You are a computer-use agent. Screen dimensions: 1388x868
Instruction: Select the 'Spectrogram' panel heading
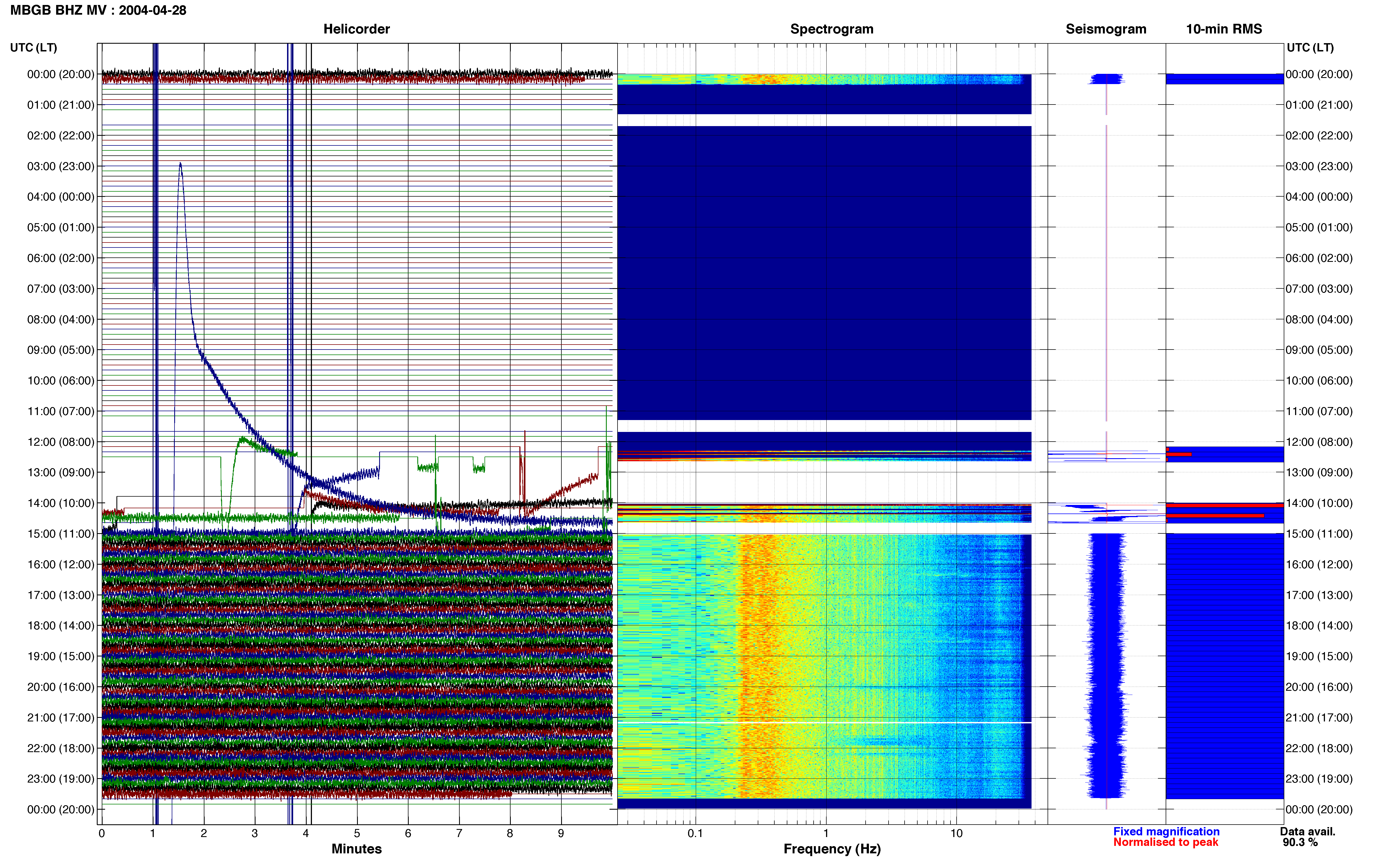832,29
